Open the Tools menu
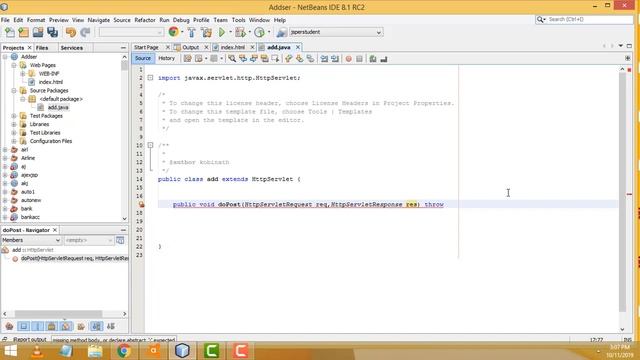Viewport: 640px width, 360px height. tap(238, 20)
